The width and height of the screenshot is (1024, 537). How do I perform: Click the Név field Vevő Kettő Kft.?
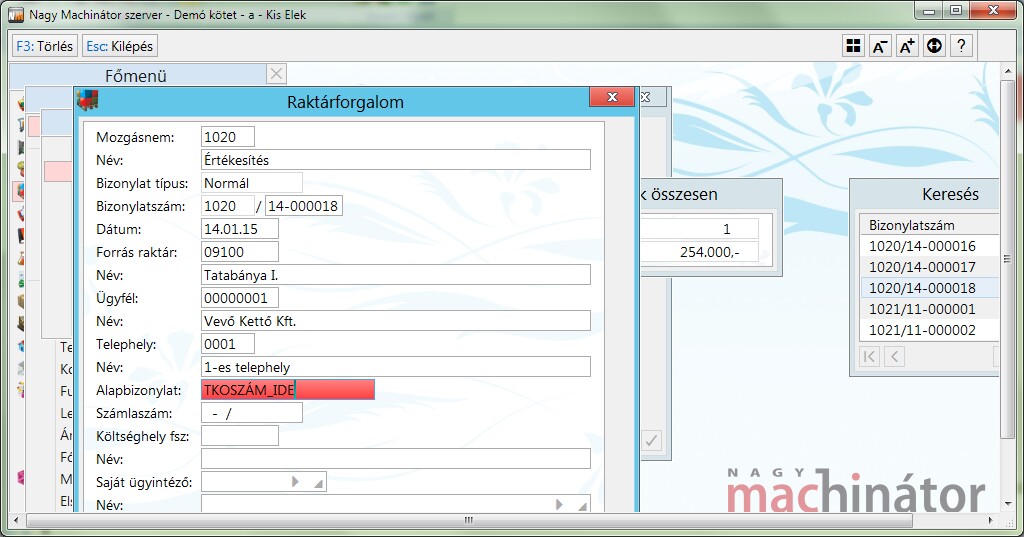click(396, 321)
